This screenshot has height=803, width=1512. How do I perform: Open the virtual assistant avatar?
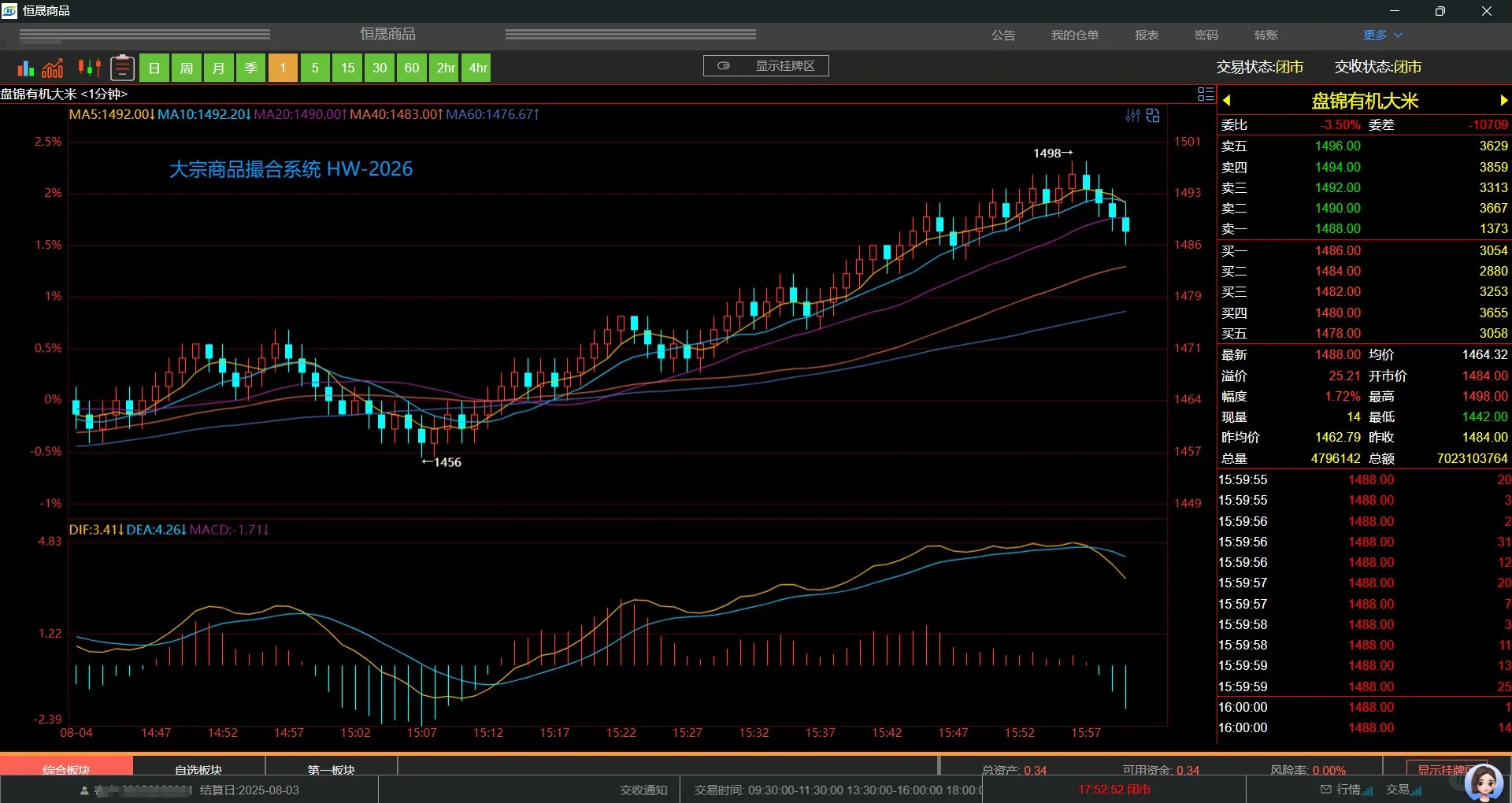[1484, 783]
